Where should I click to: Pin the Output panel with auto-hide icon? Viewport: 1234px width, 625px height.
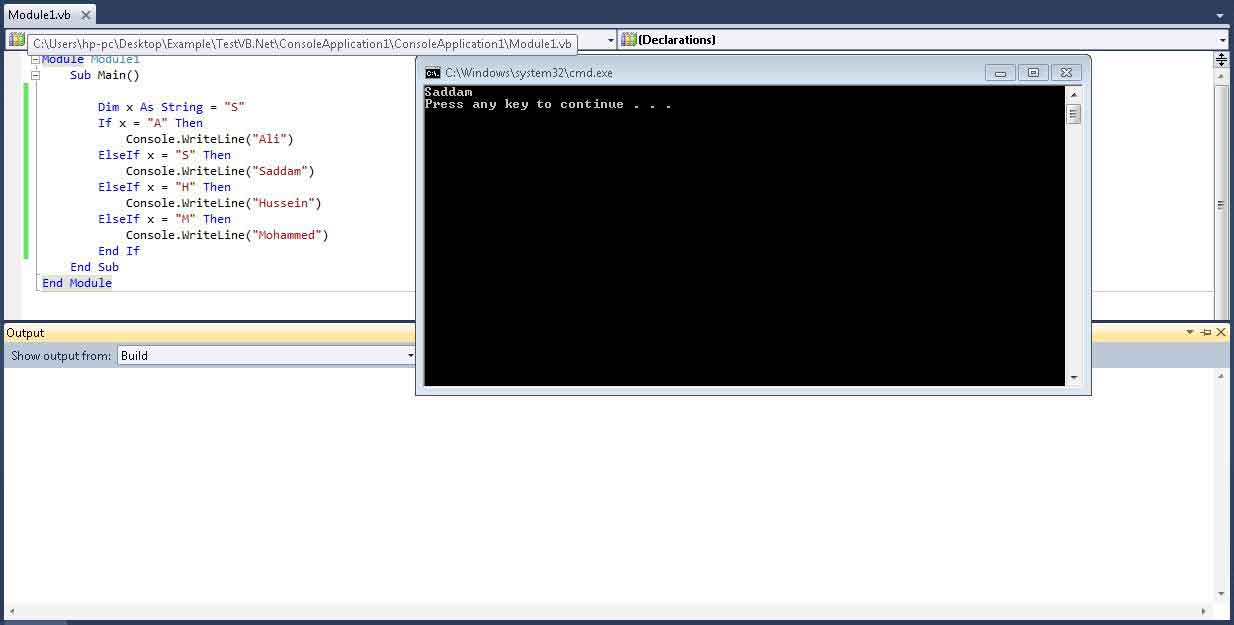(x=1206, y=333)
